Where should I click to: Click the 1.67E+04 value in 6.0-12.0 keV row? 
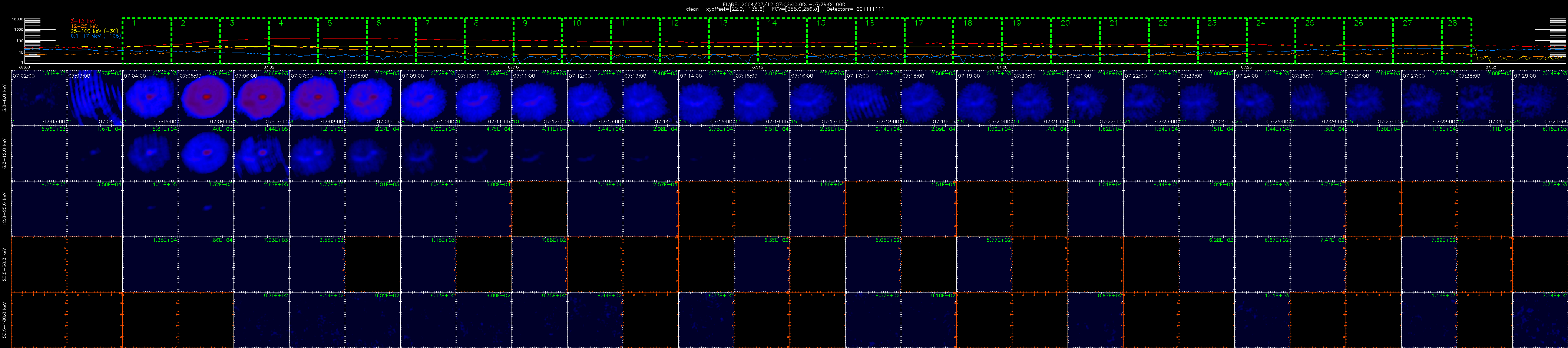pyautogui.click(x=110, y=129)
